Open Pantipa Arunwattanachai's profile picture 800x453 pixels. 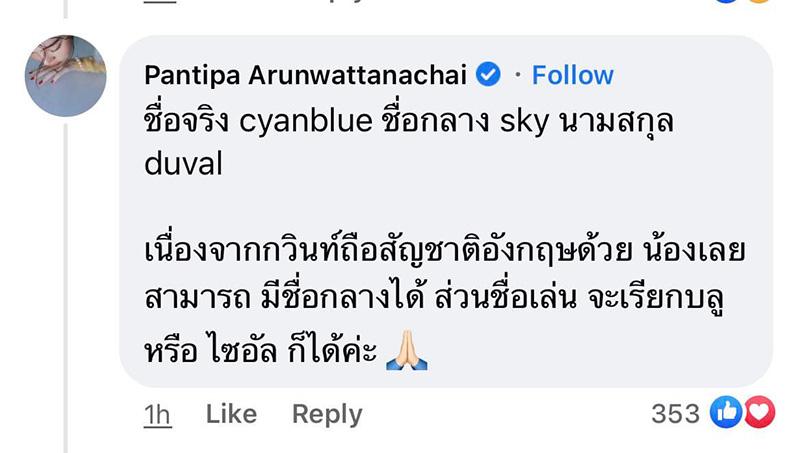coord(65,76)
